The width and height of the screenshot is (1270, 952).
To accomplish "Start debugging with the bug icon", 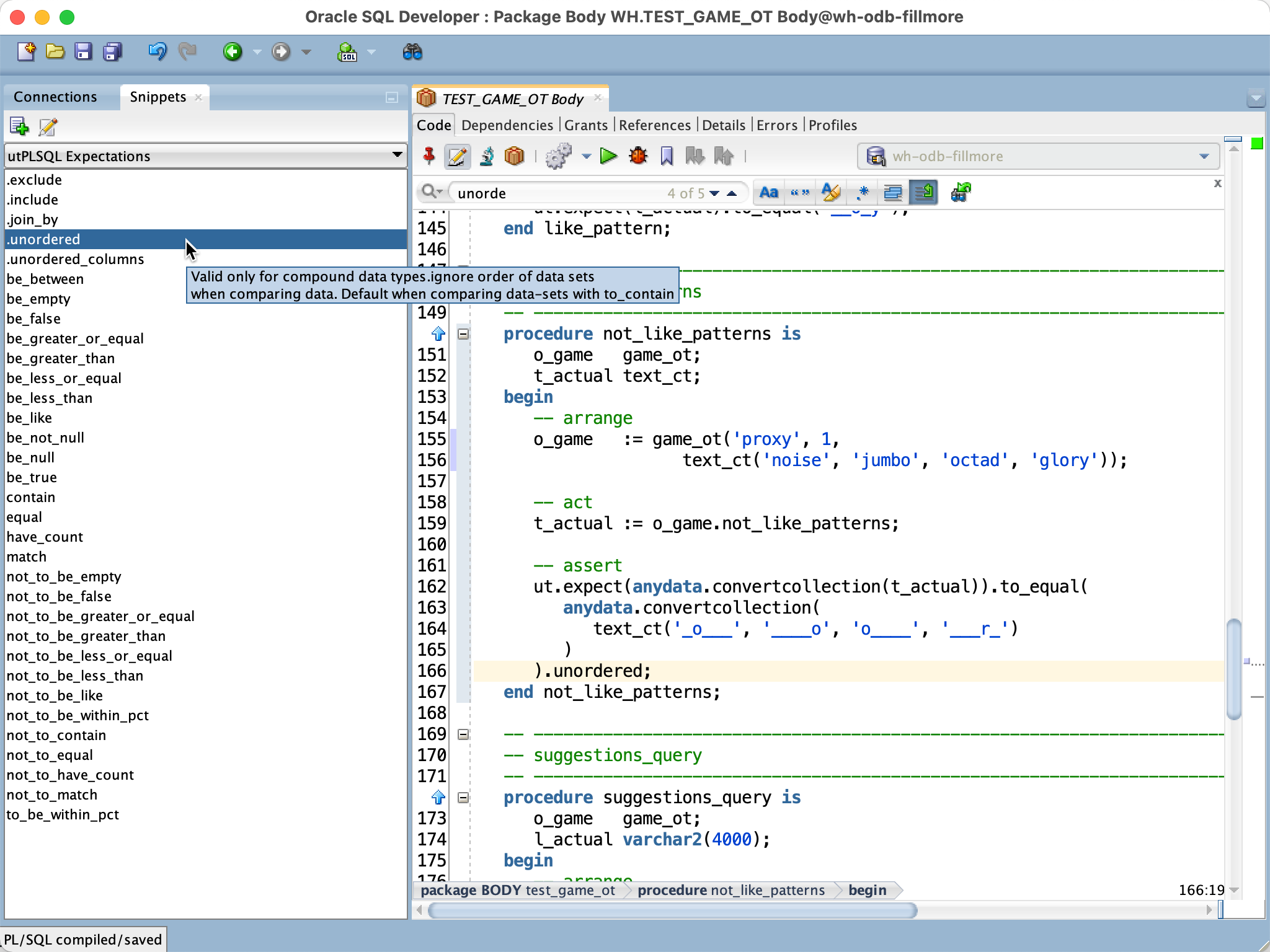I will coord(637,156).
